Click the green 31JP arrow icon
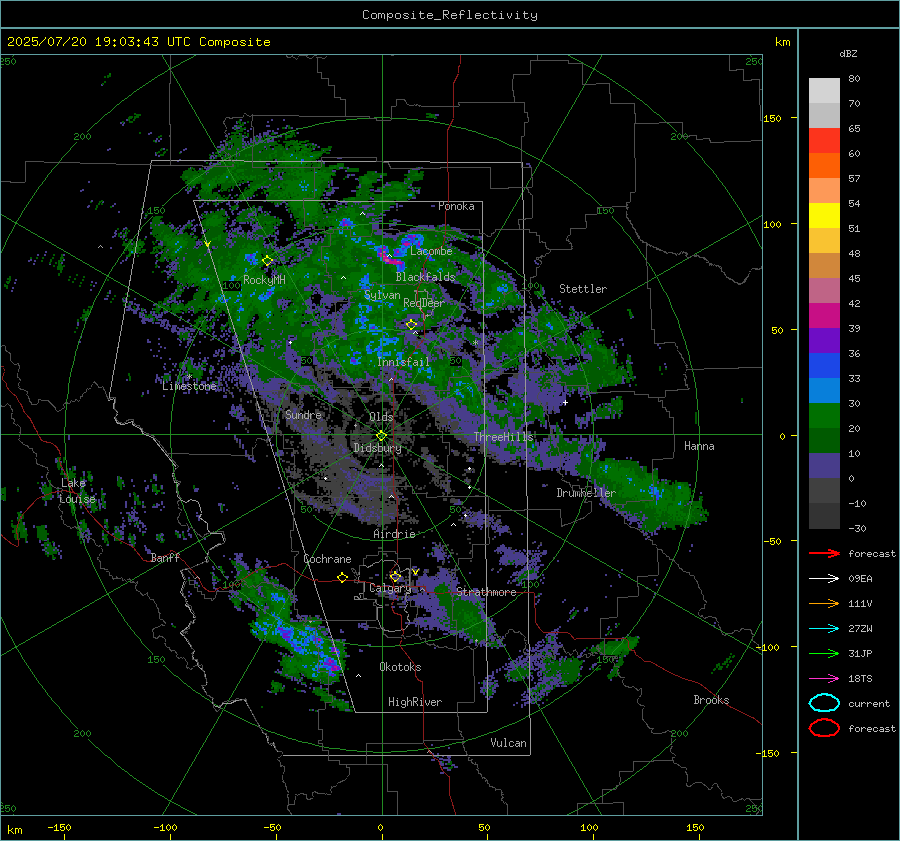The height and width of the screenshot is (841, 900). (824, 653)
